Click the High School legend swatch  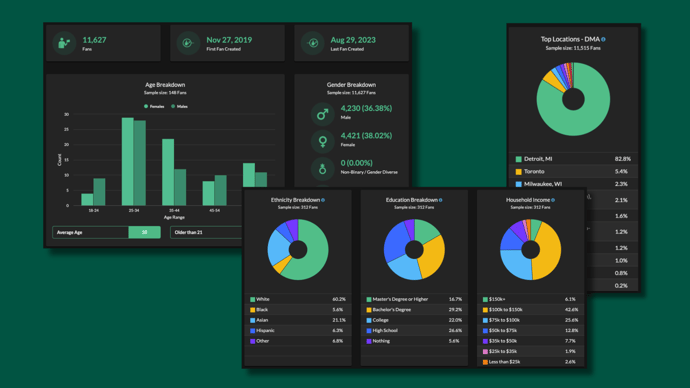pyautogui.click(x=369, y=331)
